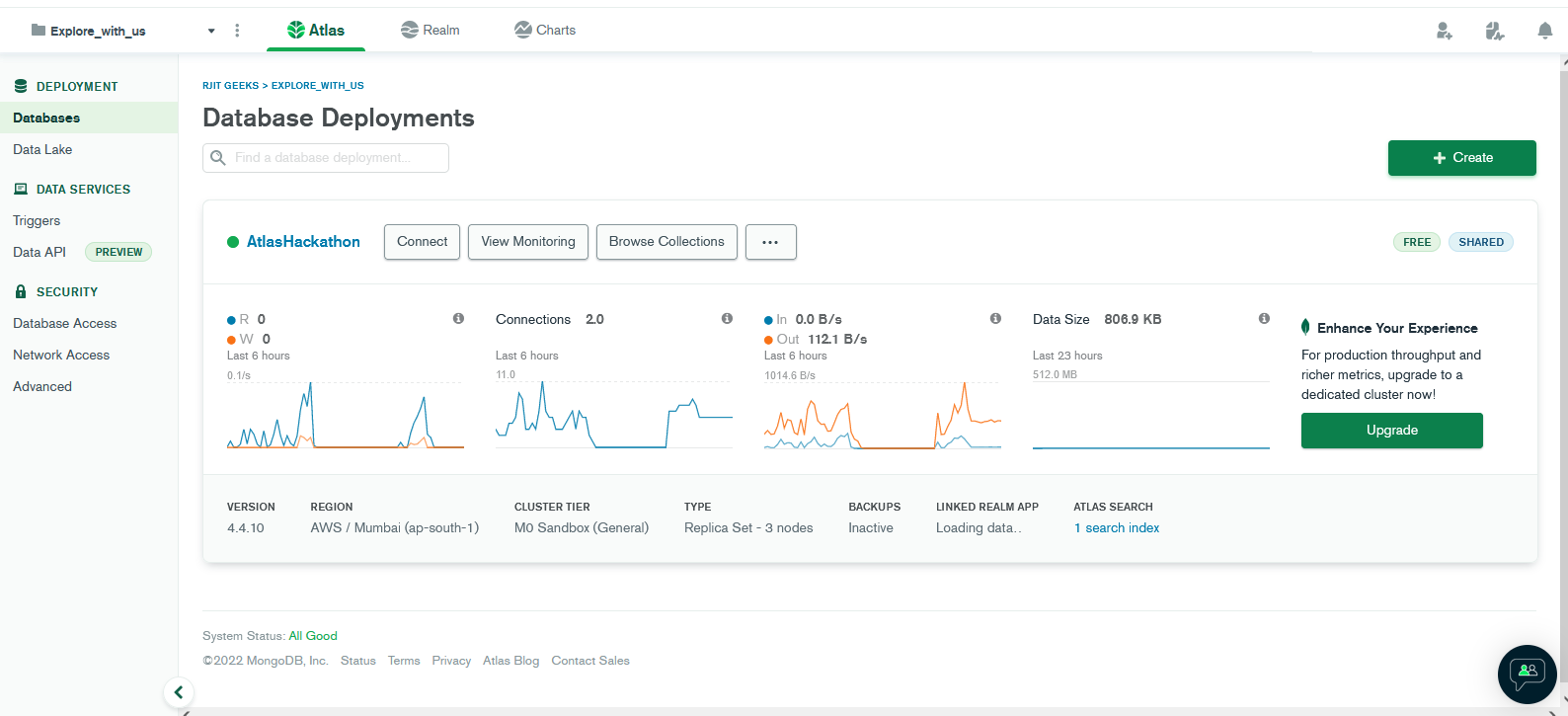Viewport: 1568px width, 716px height.
Task: Open Database Access settings
Action: (x=65, y=323)
